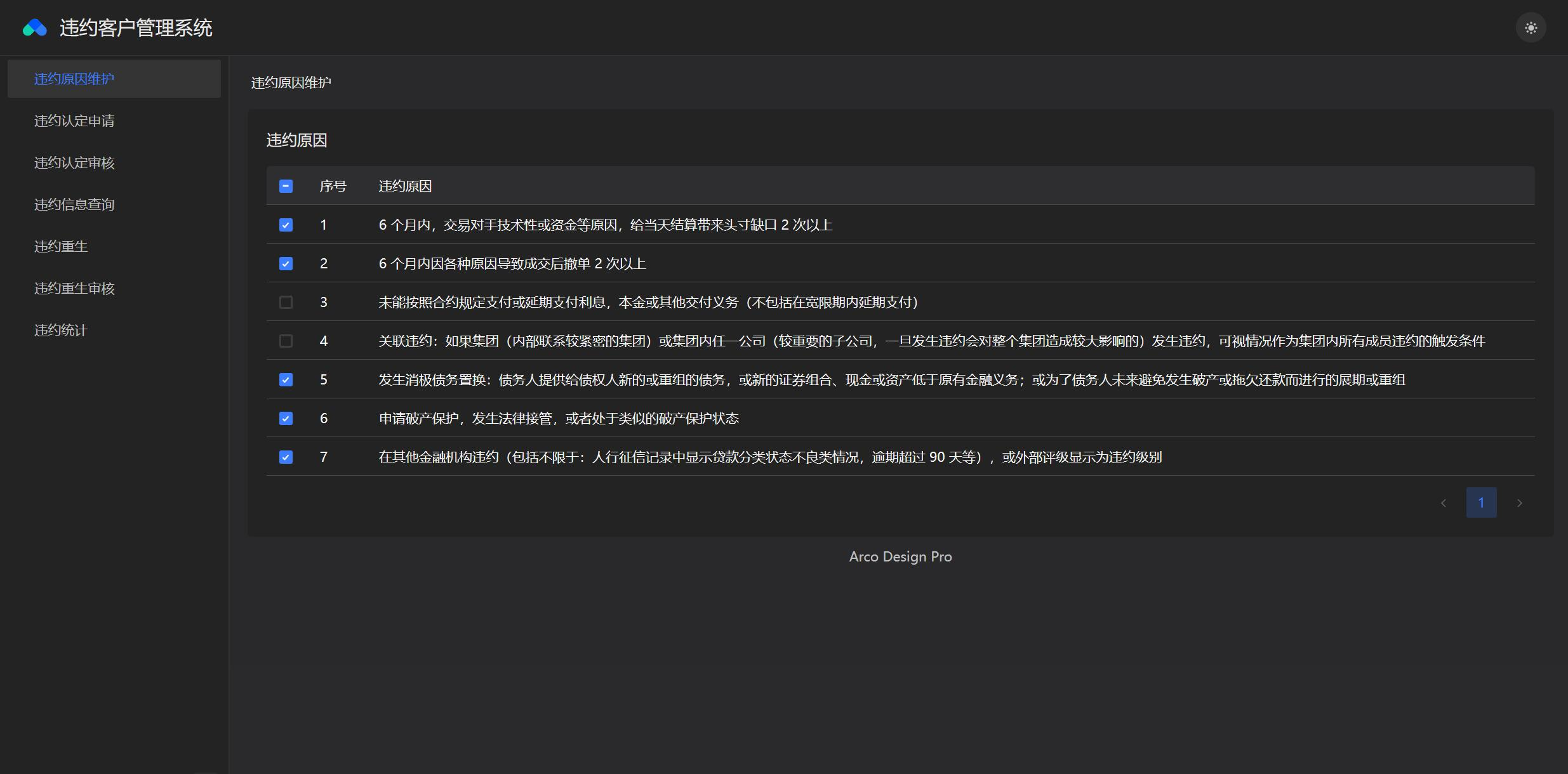Open 违约认定审核 menu item
This screenshot has height=774, width=1568.
74,162
